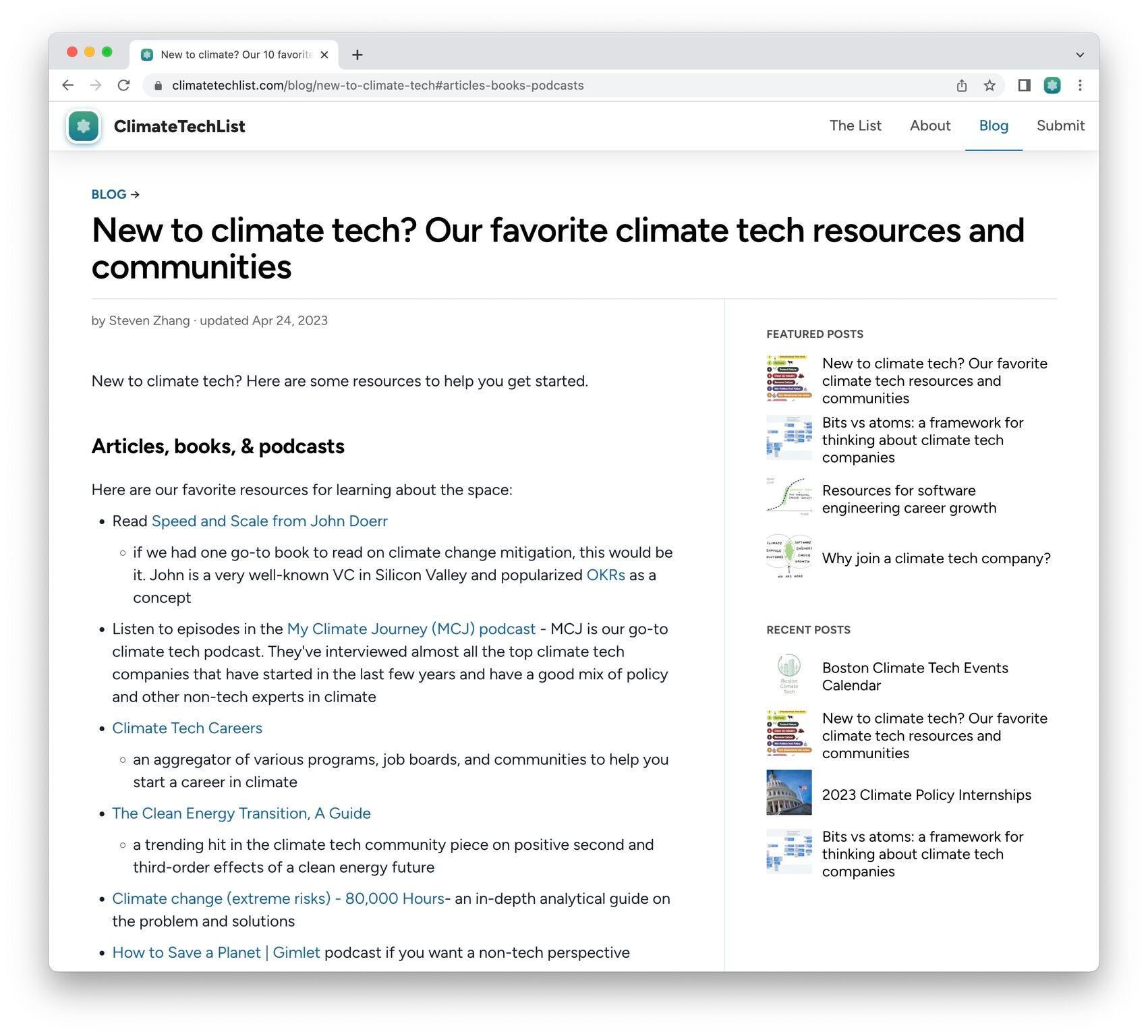Click the 'Why join a climate tech company?' thumbnail
This screenshot has height=1036, width=1148.
pyautogui.click(x=789, y=557)
